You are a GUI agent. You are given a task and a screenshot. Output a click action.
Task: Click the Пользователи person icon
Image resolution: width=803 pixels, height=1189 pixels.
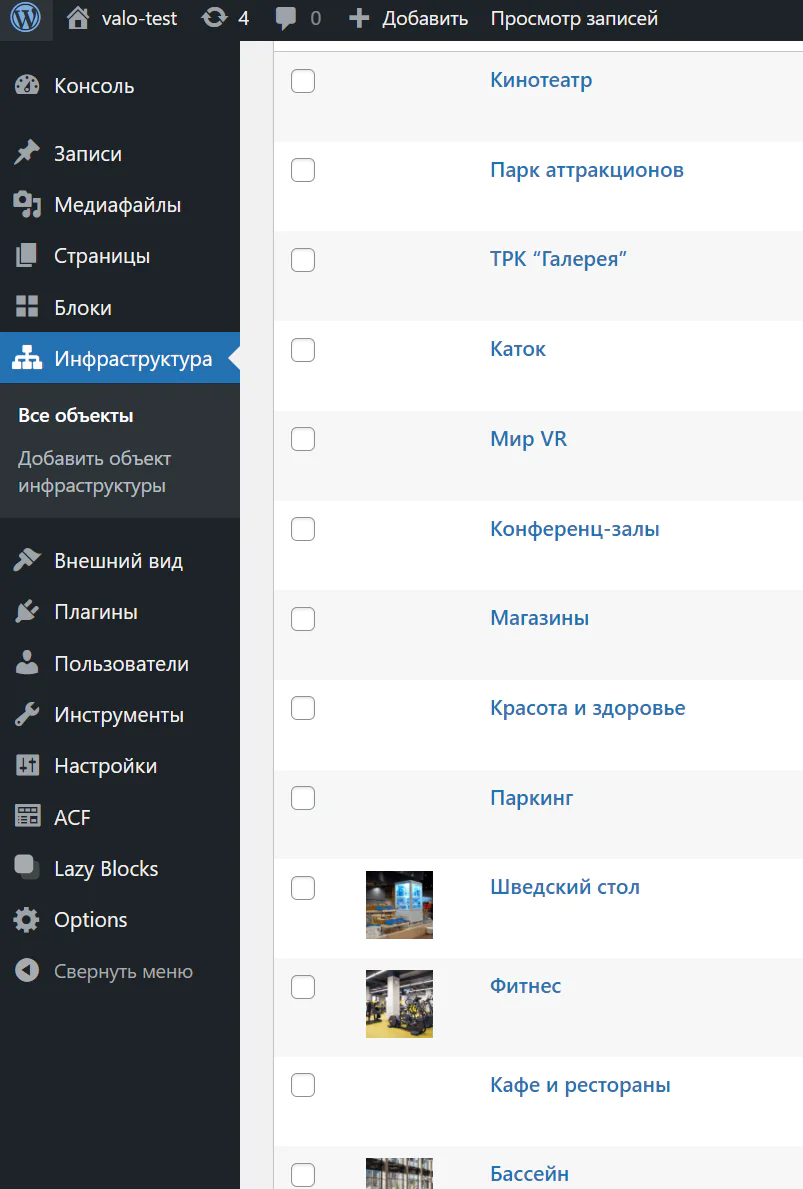[x=27, y=663]
